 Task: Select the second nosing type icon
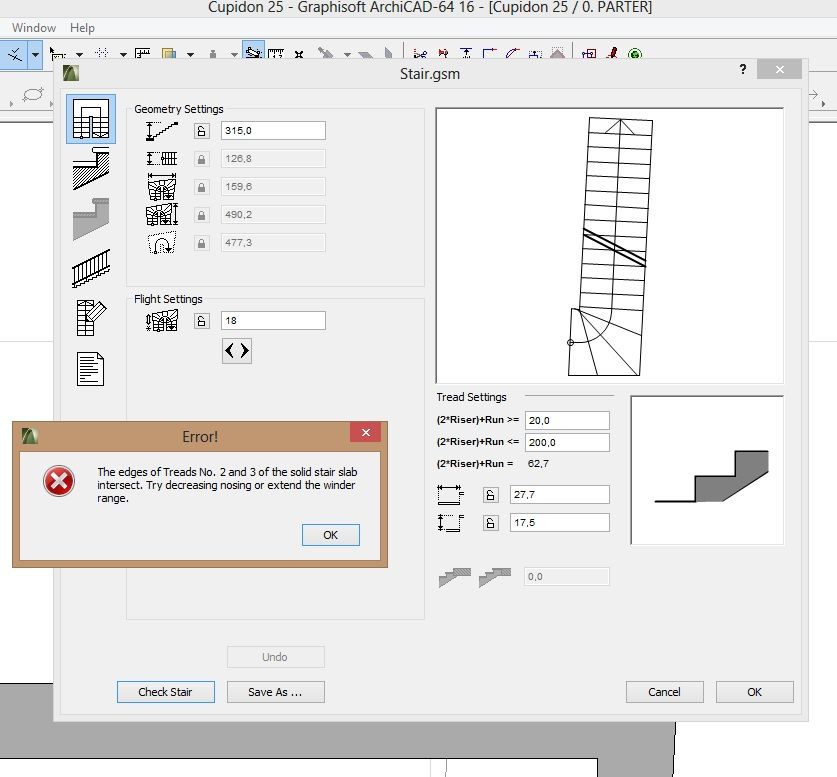[495, 577]
